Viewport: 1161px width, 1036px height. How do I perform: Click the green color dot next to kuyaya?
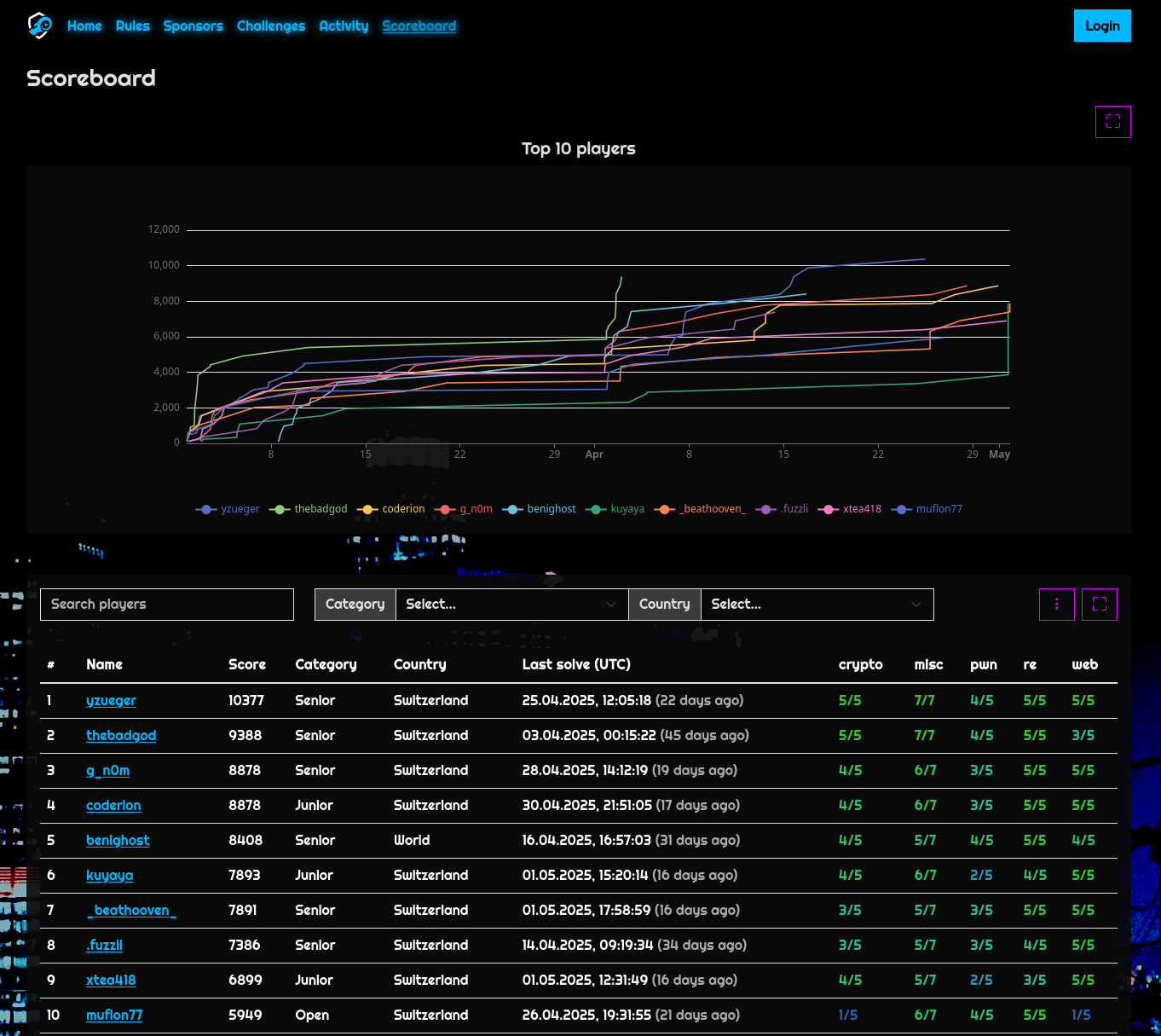(x=595, y=508)
